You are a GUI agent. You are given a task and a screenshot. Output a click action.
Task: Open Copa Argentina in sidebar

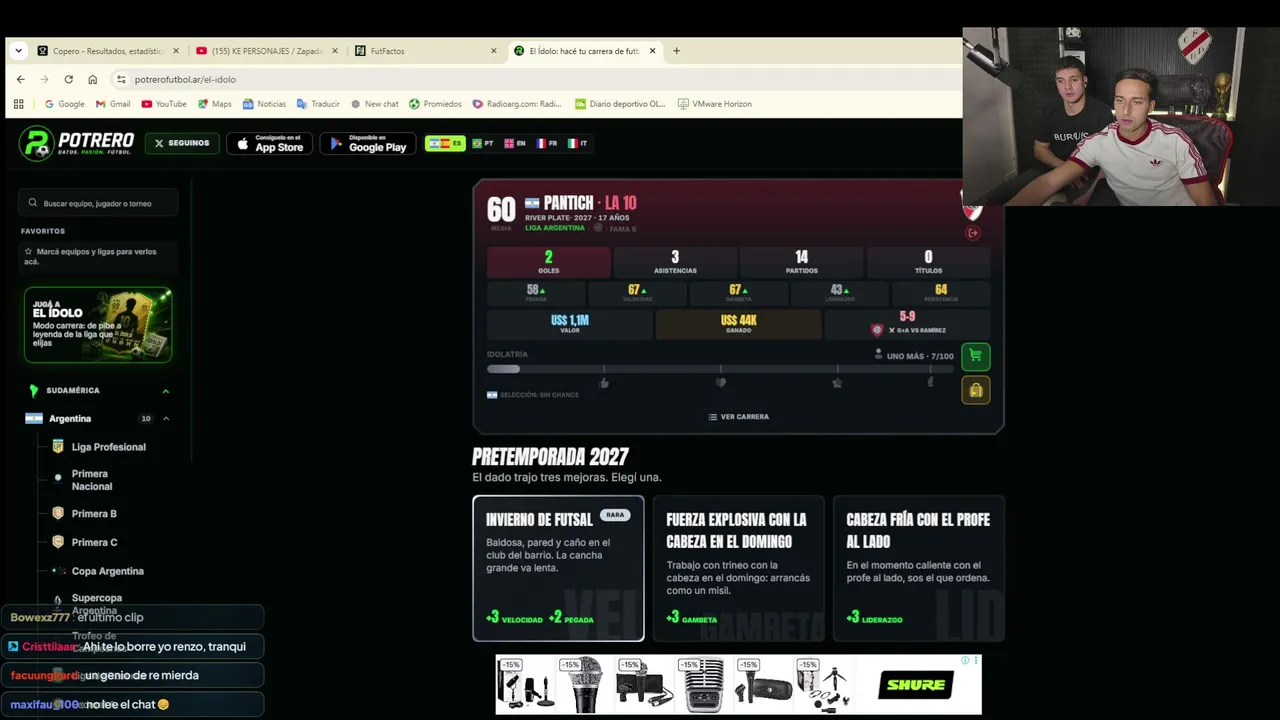tap(107, 571)
